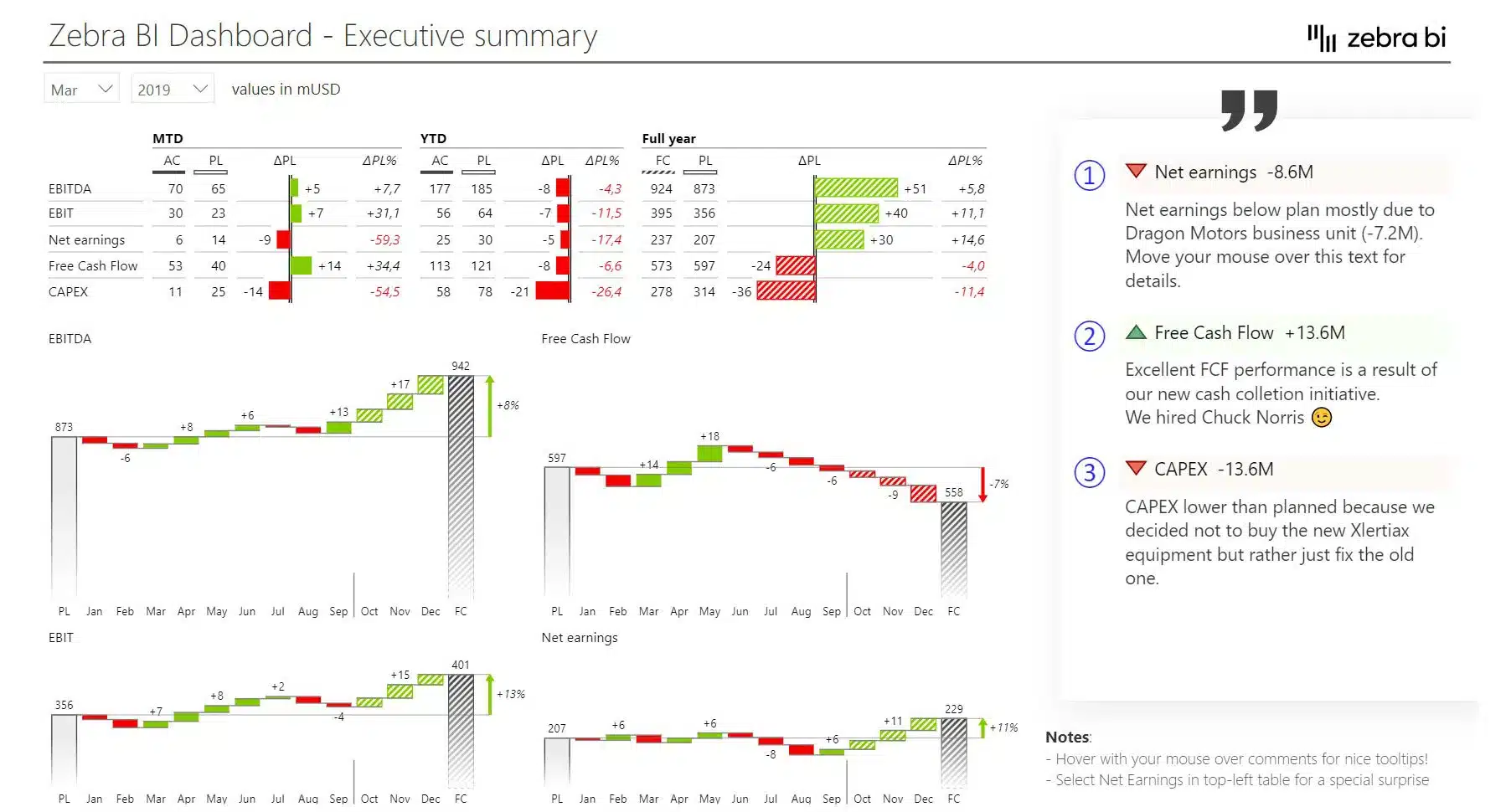Click the red triangle beside Net earnings comment
The image size is (1511, 812).
pos(1137,172)
